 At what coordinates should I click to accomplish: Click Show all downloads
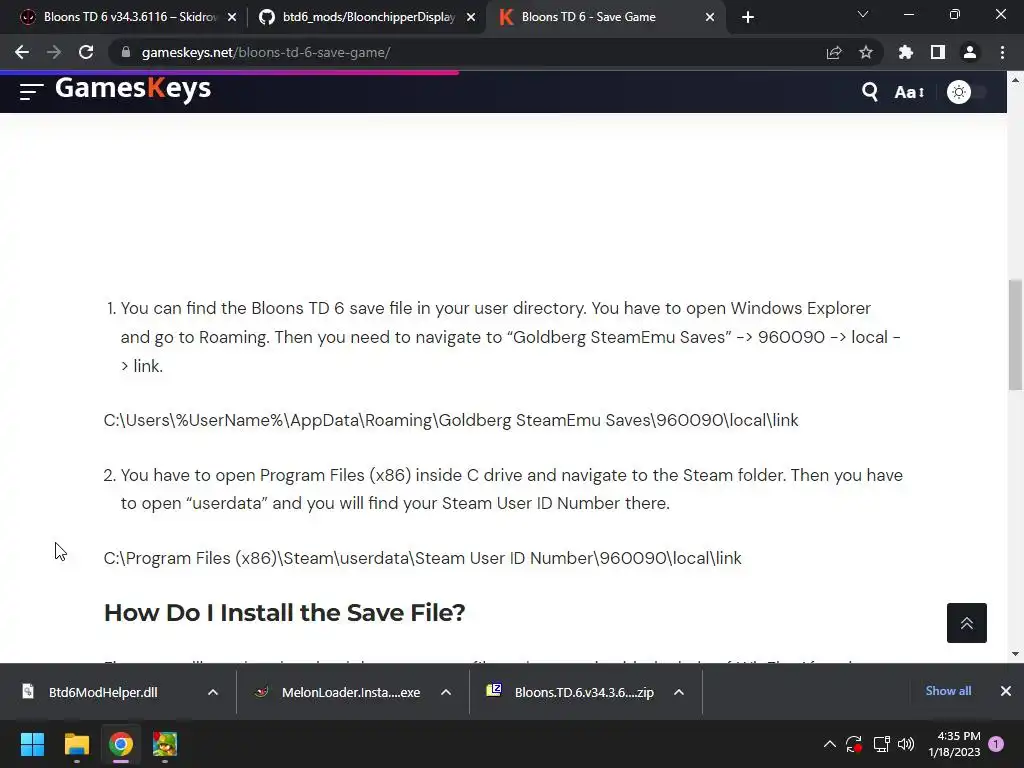tap(948, 691)
